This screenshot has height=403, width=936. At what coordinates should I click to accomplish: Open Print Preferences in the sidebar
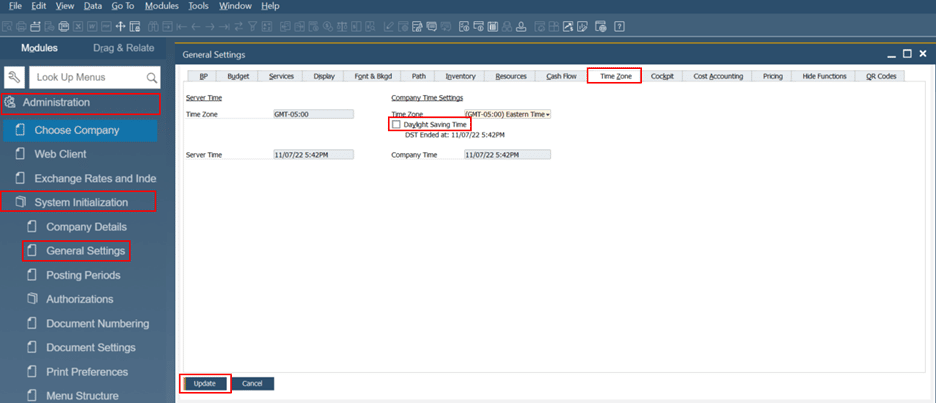(x=87, y=372)
